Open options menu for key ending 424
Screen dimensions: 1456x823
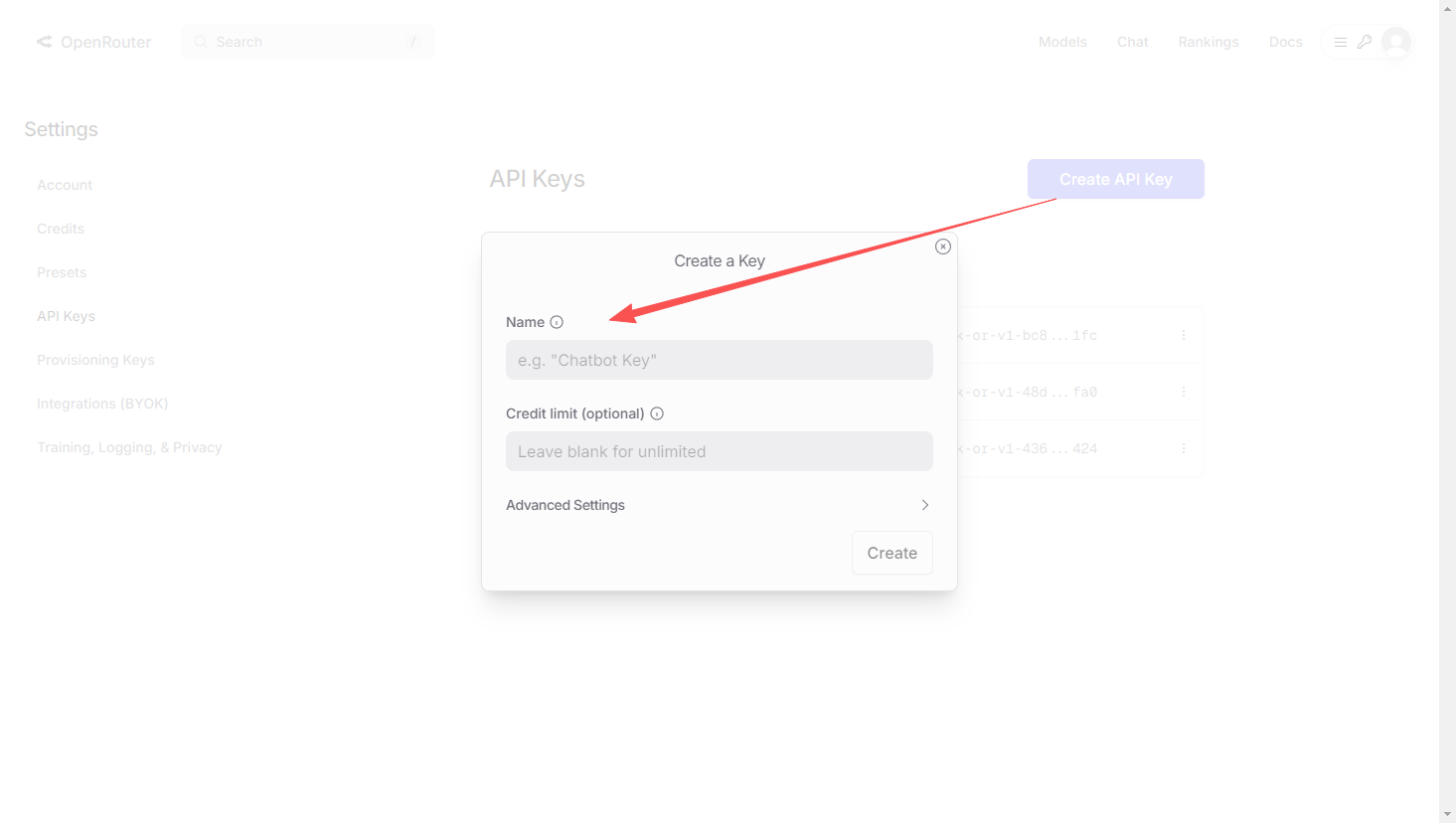pos(1184,448)
